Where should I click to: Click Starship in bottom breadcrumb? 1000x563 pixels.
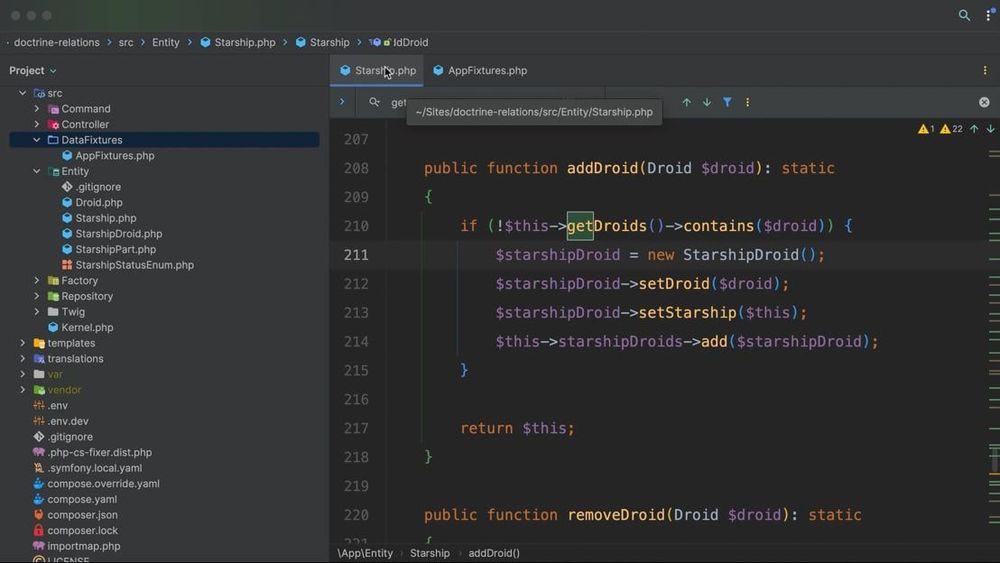(x=429, y=553)
